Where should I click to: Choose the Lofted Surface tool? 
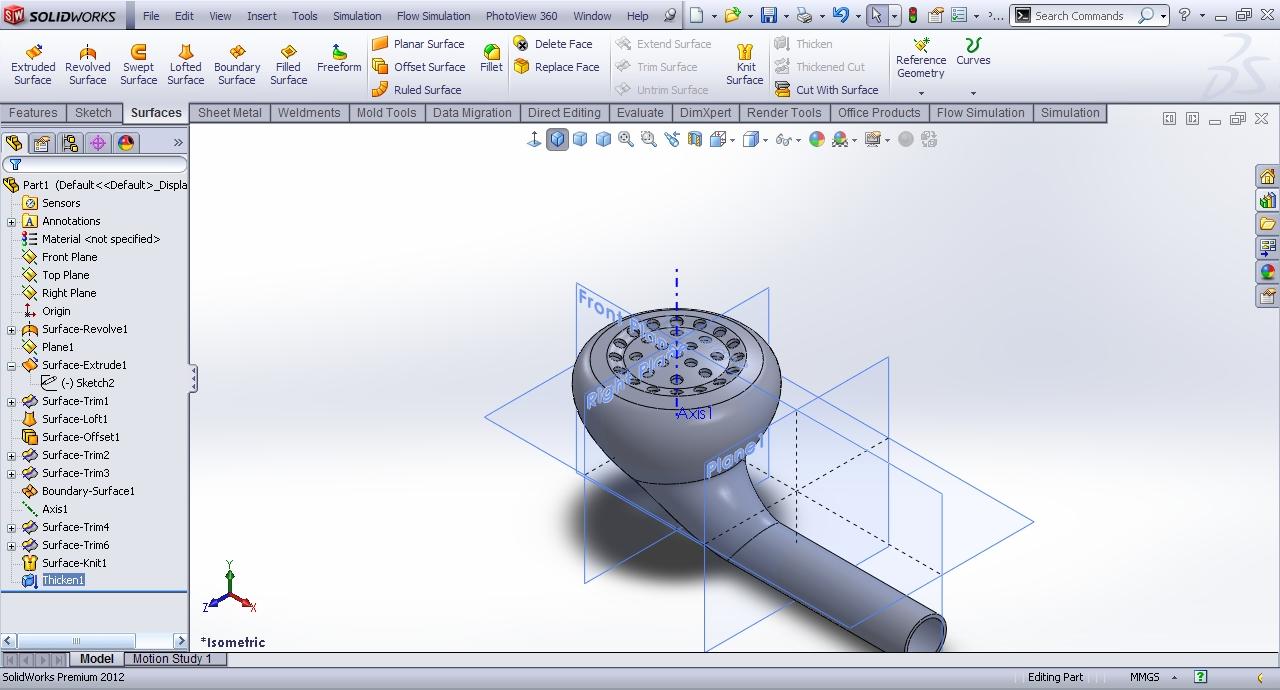[185, 64]
